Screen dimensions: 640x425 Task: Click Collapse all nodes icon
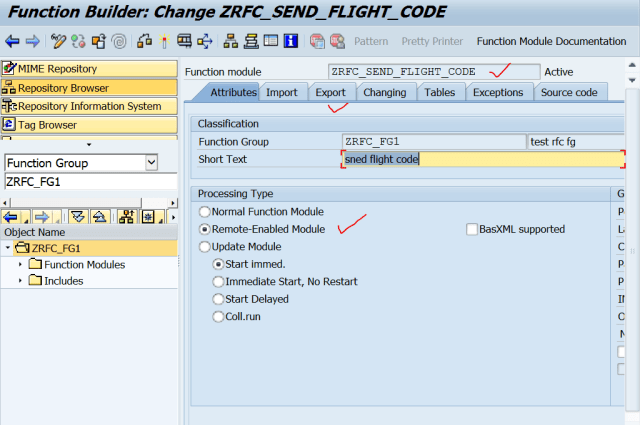click(99, 217)
